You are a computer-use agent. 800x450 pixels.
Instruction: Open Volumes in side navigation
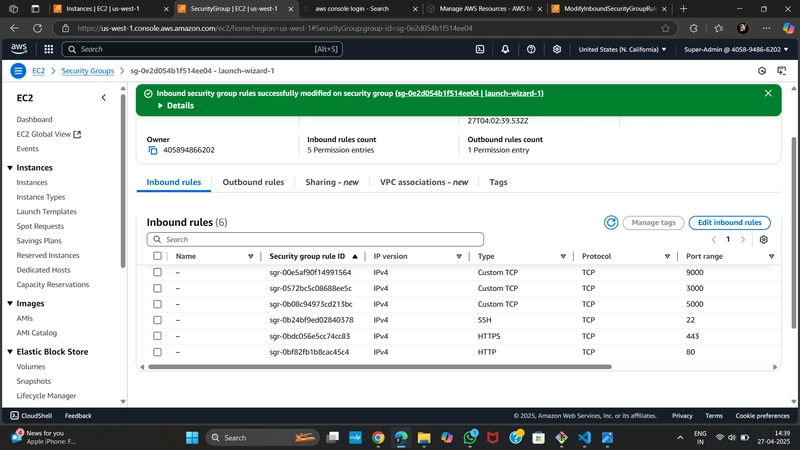coord(31,367)
